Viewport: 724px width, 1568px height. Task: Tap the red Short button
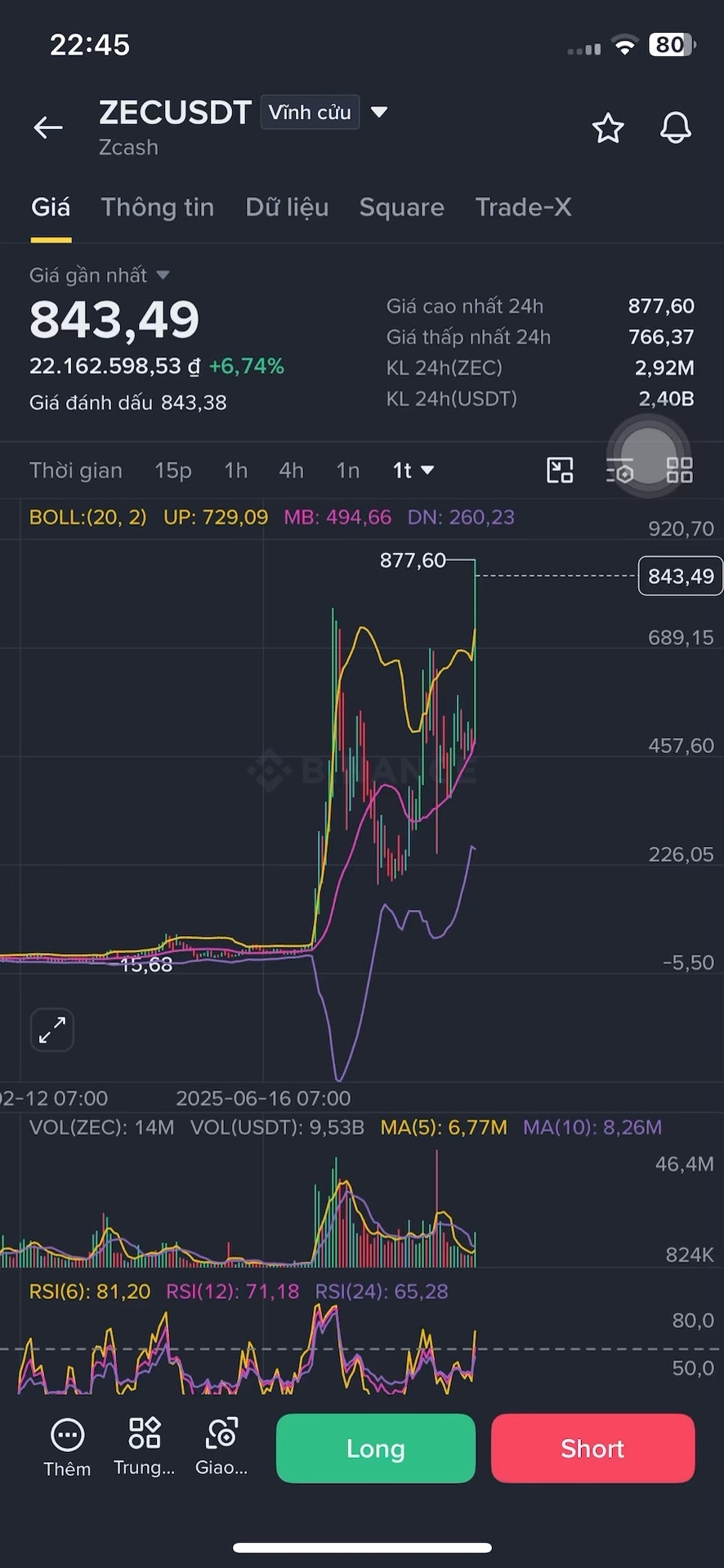coord(593,1449)
